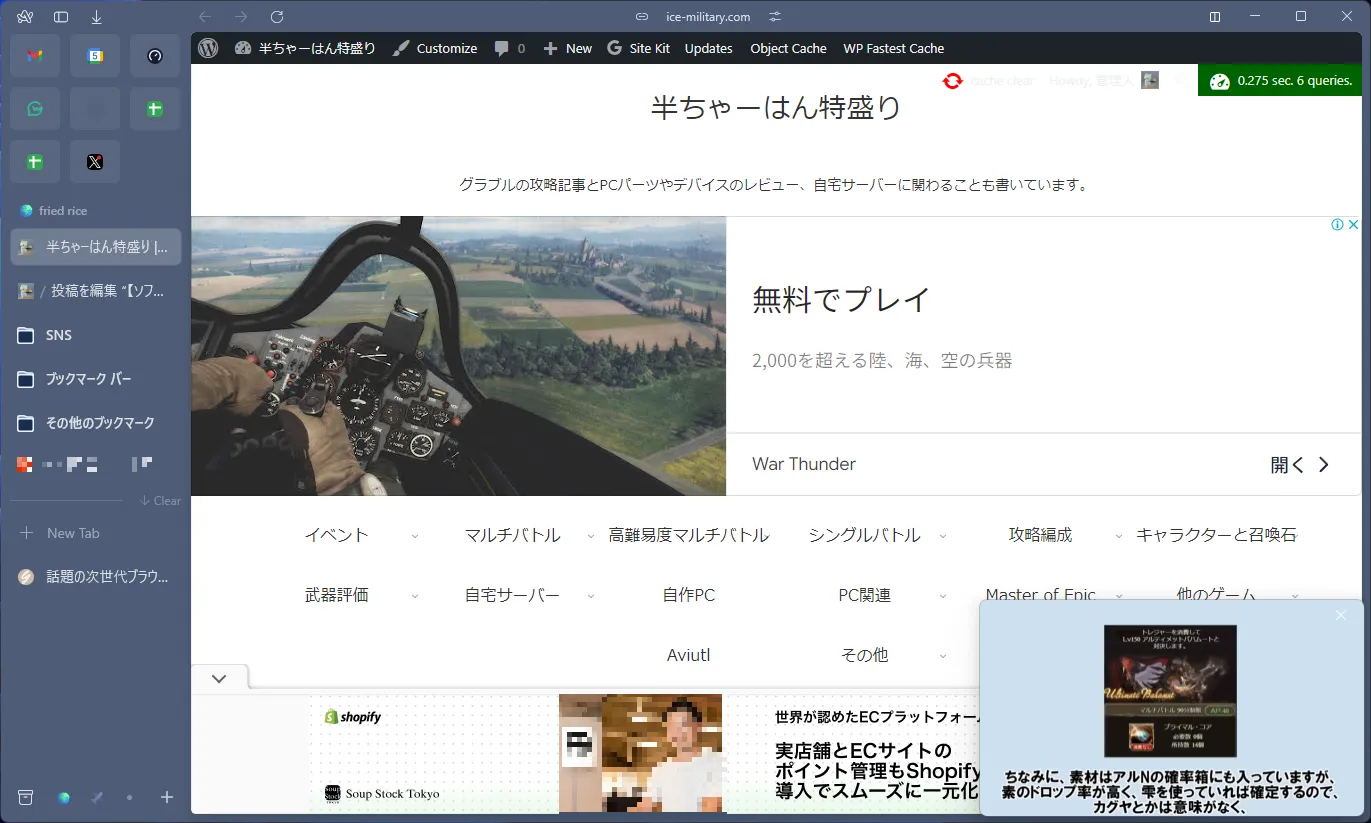Click the ice-military.com address bar
Viewport: 1371px width, 823px height.
click(x=708, y=17)
